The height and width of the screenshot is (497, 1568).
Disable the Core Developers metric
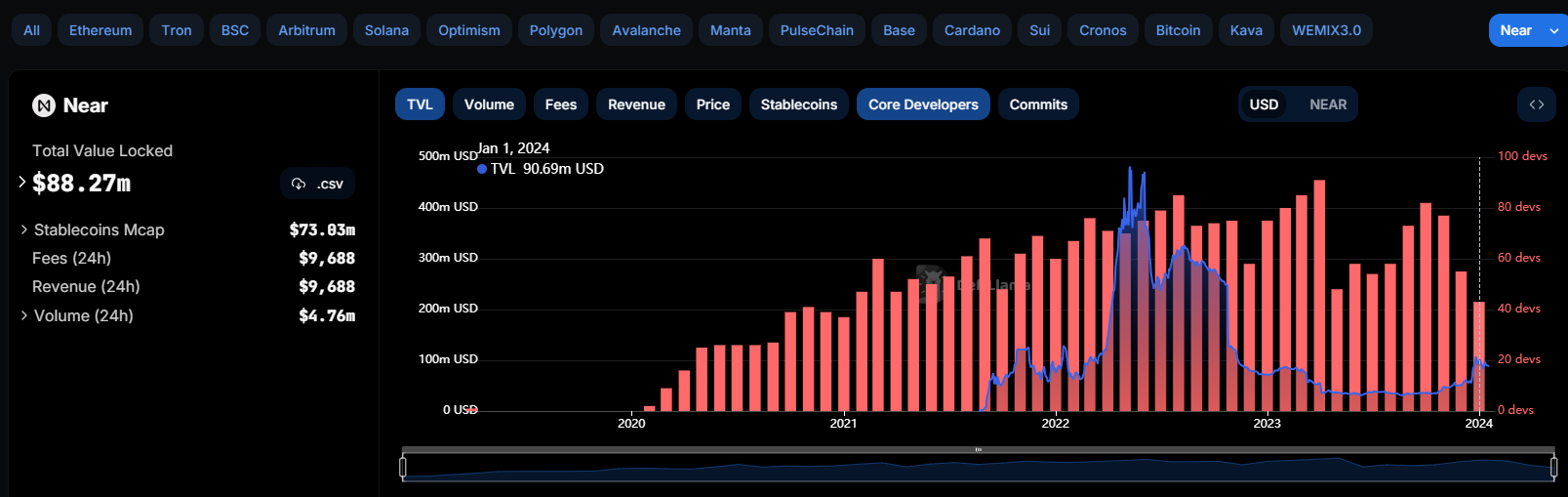coord(922,104)
